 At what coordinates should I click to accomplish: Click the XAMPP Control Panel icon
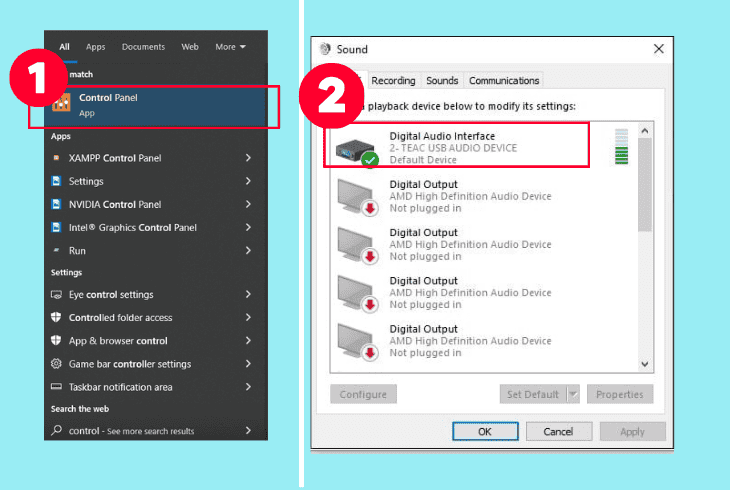click(x=56, y=158)
